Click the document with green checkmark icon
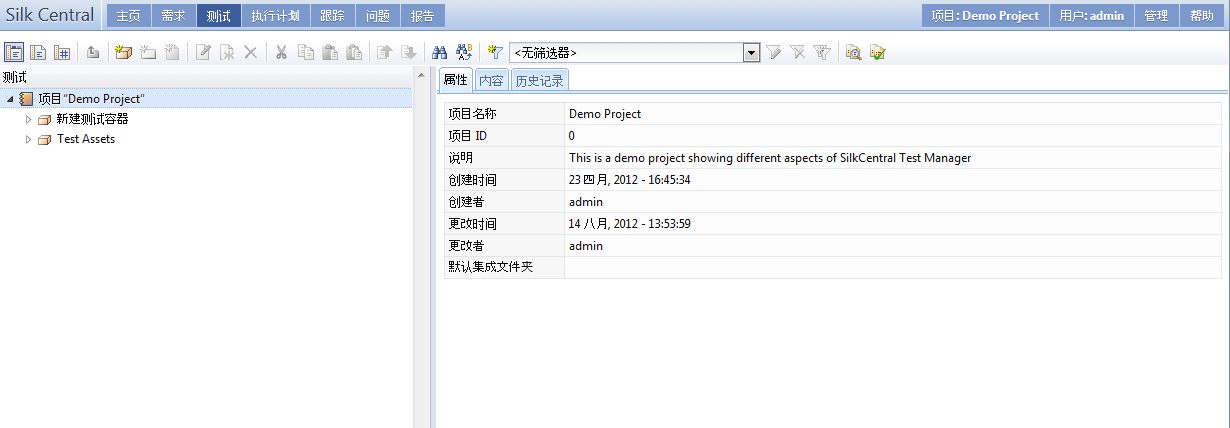1230x428 pixels. [878, 53]
